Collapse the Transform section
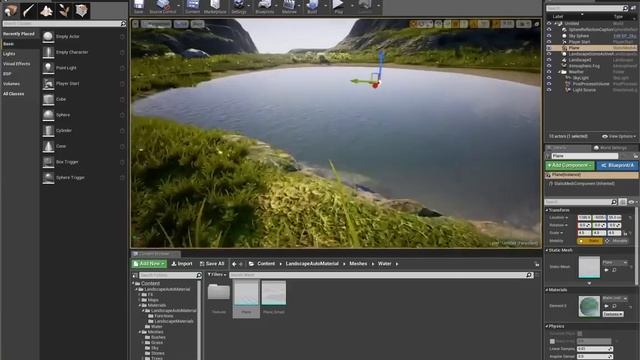 [547, 210]
